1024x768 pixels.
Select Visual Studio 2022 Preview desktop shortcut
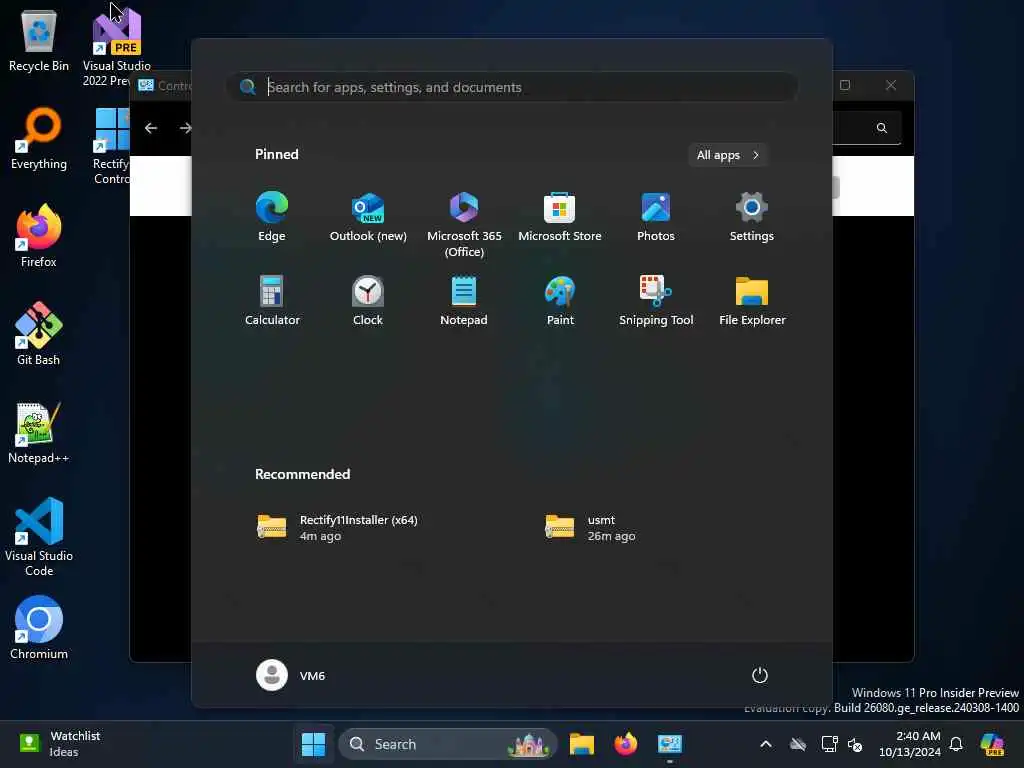116,47
